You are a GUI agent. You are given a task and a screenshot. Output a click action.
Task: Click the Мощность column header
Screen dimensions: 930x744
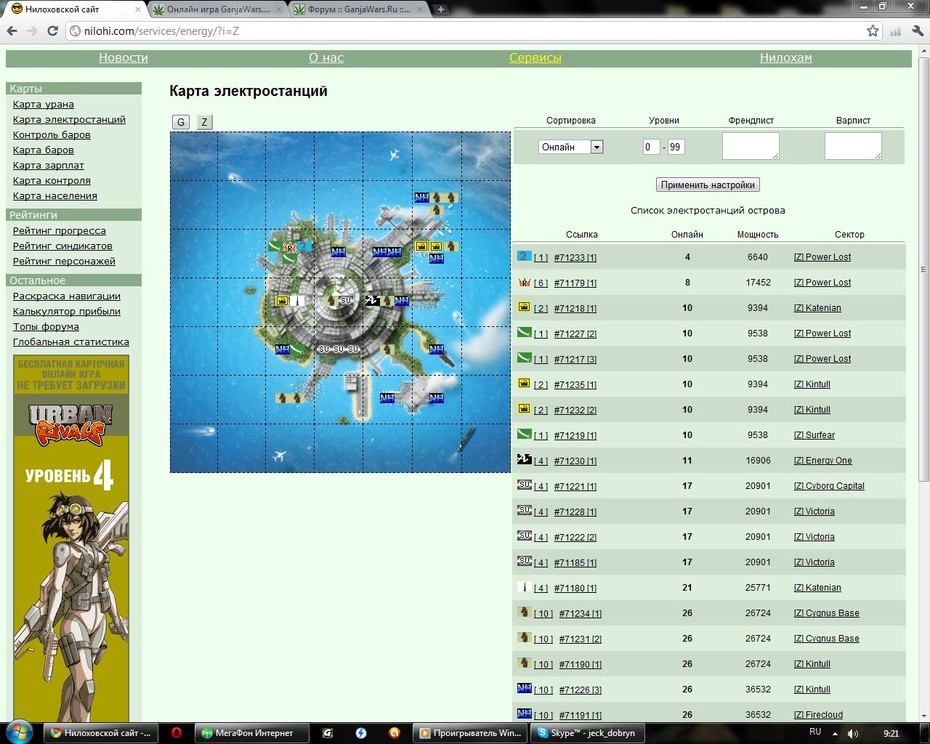[x=757, y=234]
